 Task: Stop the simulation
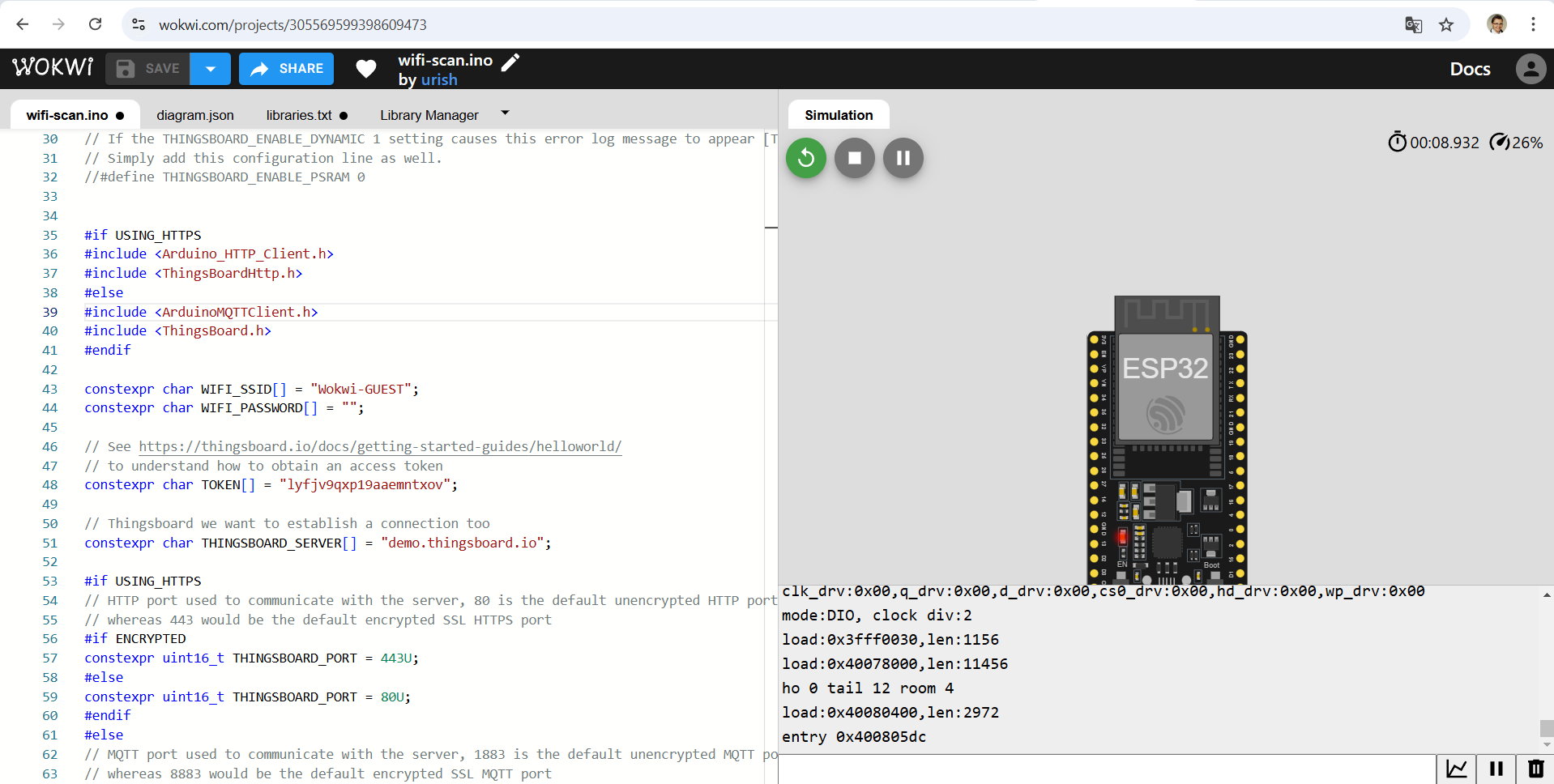point(855,158)
